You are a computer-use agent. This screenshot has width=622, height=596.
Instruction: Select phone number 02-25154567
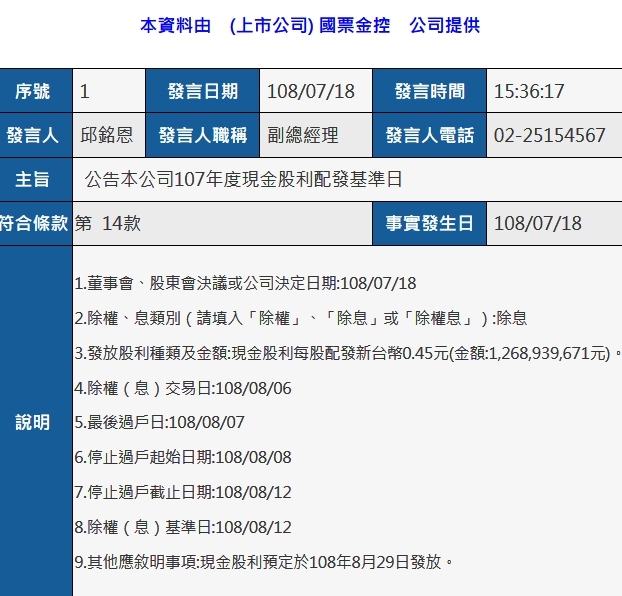pyautogui.click(x=549, y=135)
